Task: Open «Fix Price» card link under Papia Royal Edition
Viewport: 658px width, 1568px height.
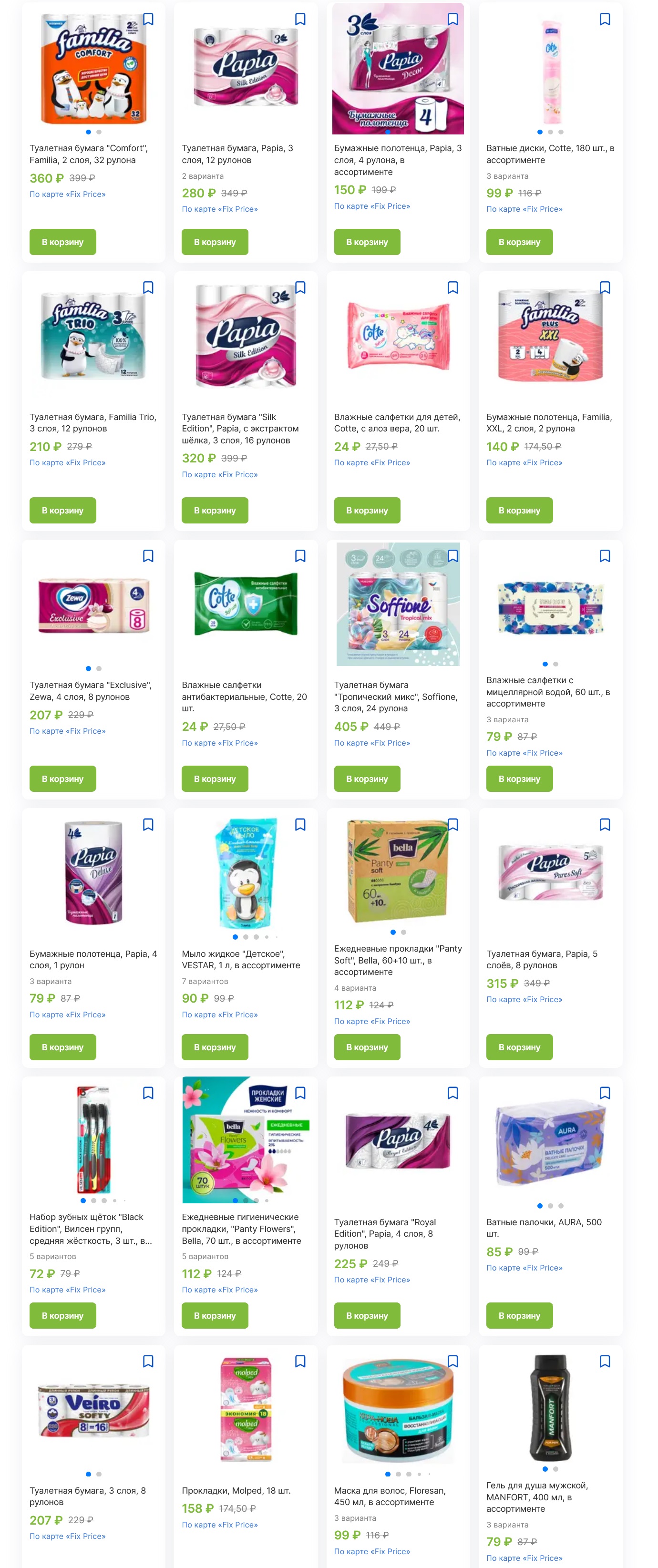Action: point(372,1280)
